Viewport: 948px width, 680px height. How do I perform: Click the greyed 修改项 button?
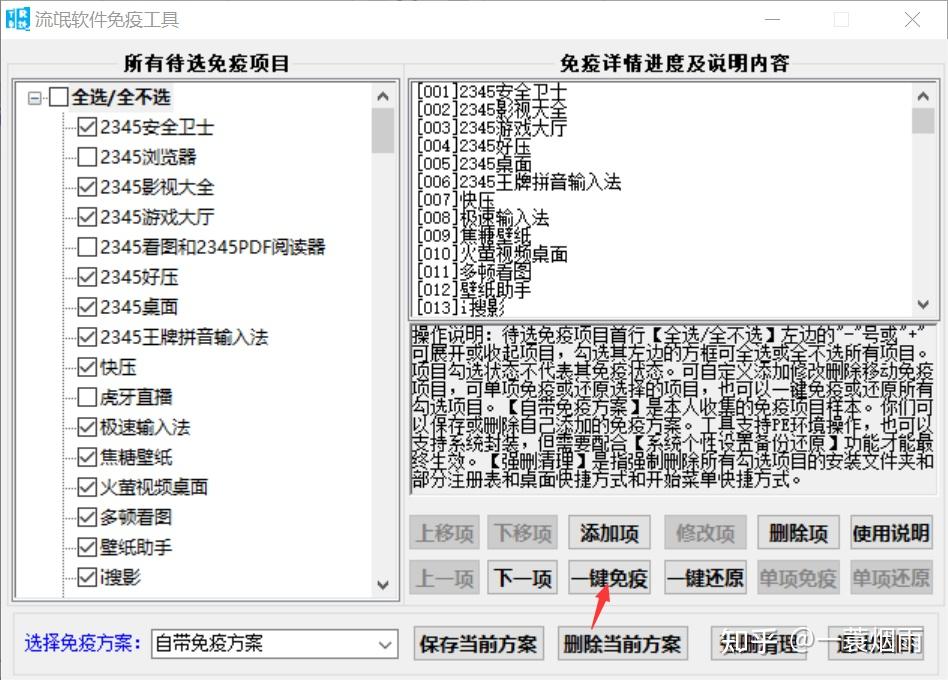point(706,533)
